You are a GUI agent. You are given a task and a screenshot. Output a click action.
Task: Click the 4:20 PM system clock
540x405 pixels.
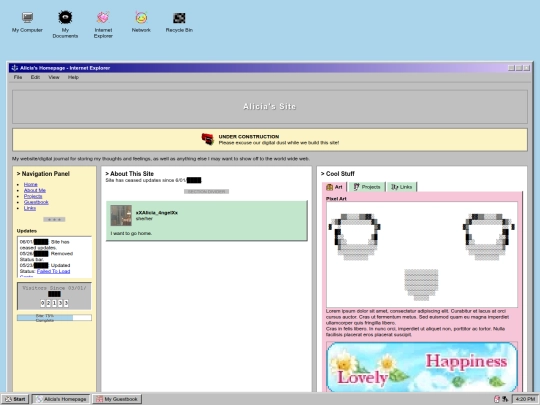pyautogui.click(x=525, y=399)
